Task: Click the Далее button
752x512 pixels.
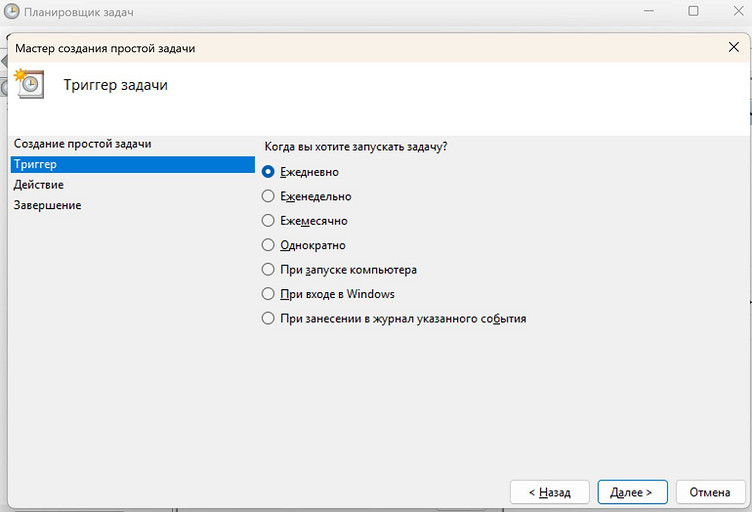Action: (632, 492)
